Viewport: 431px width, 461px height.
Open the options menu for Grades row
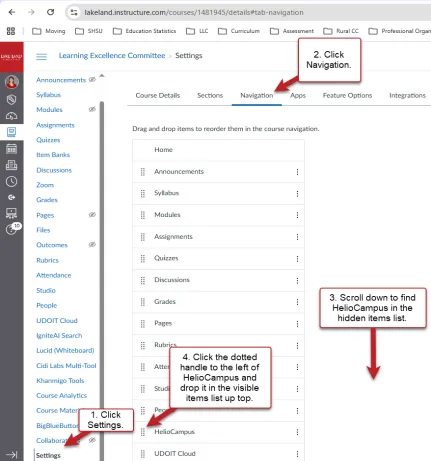coord(297,302)
